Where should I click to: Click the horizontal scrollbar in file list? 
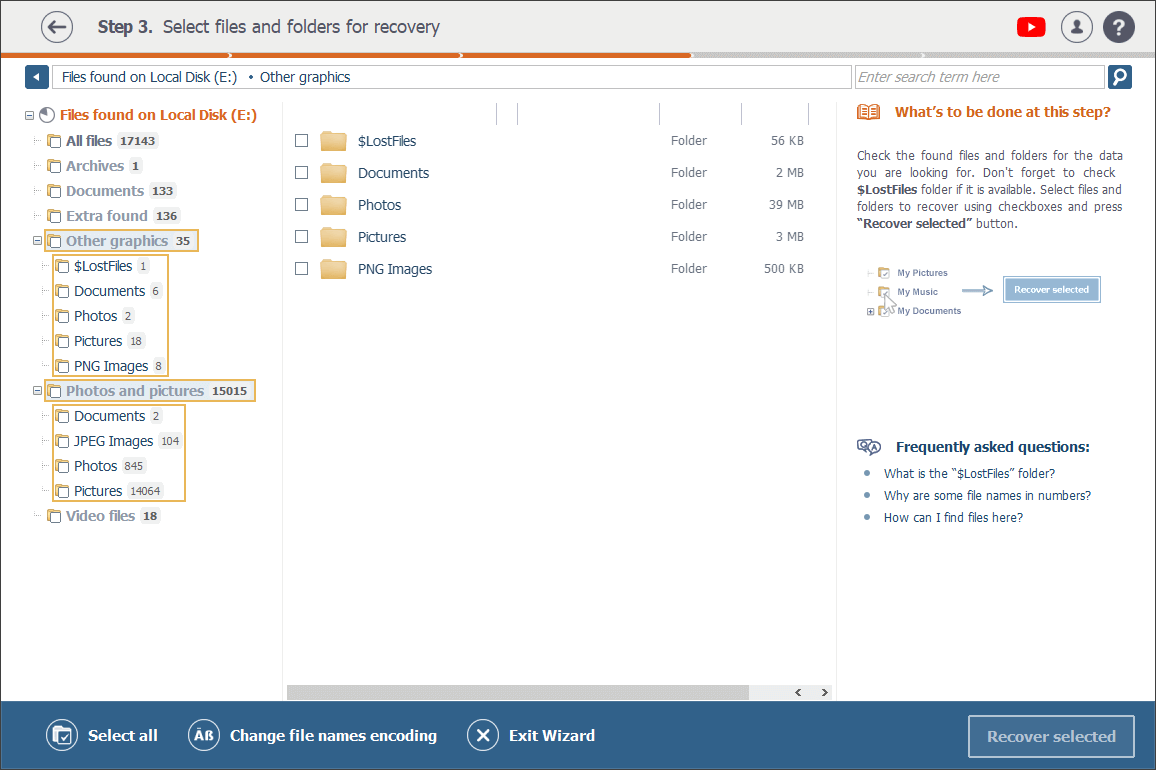(x=518, y=692)
